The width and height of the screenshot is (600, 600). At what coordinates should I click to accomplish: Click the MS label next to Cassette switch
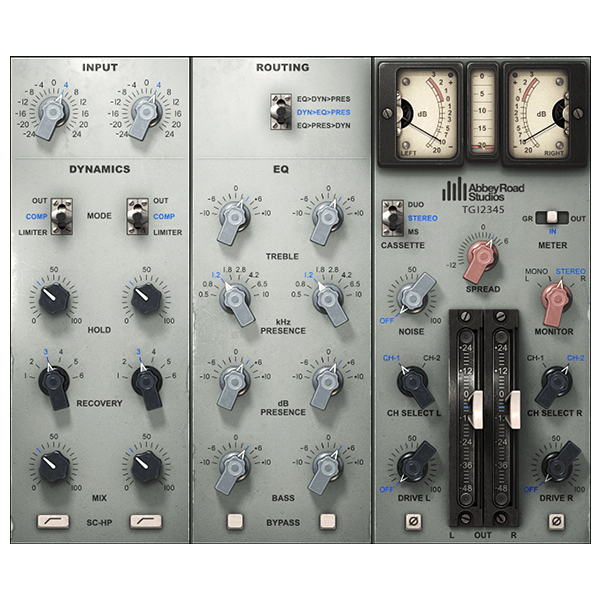pos(413,232)
